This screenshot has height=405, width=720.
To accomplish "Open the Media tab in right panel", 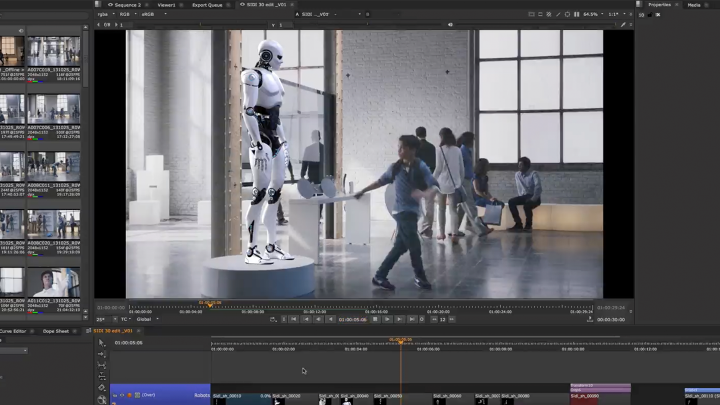I will (x=694, y=4).
